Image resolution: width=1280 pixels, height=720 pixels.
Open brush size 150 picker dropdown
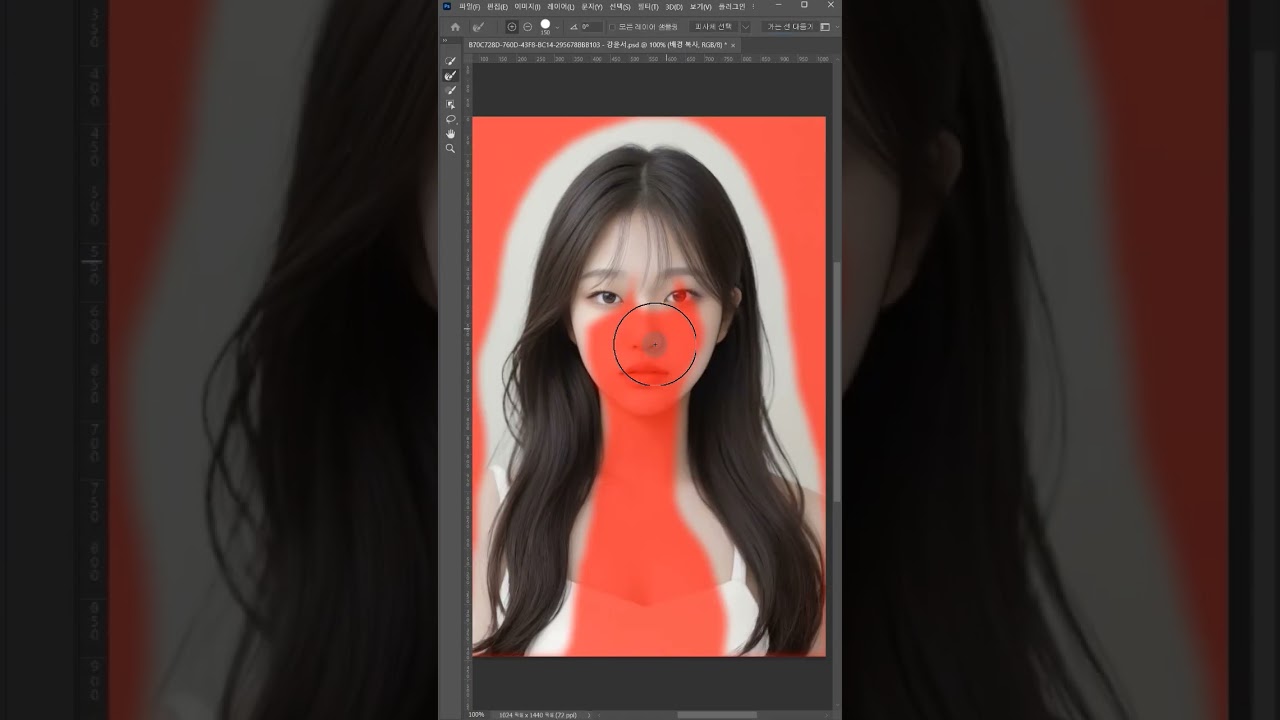557,27
